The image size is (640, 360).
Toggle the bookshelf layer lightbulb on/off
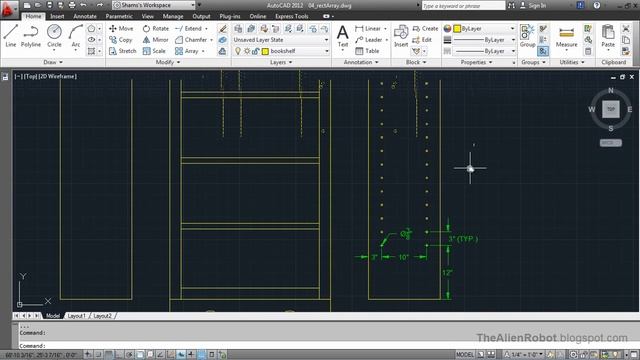(238, 51)
